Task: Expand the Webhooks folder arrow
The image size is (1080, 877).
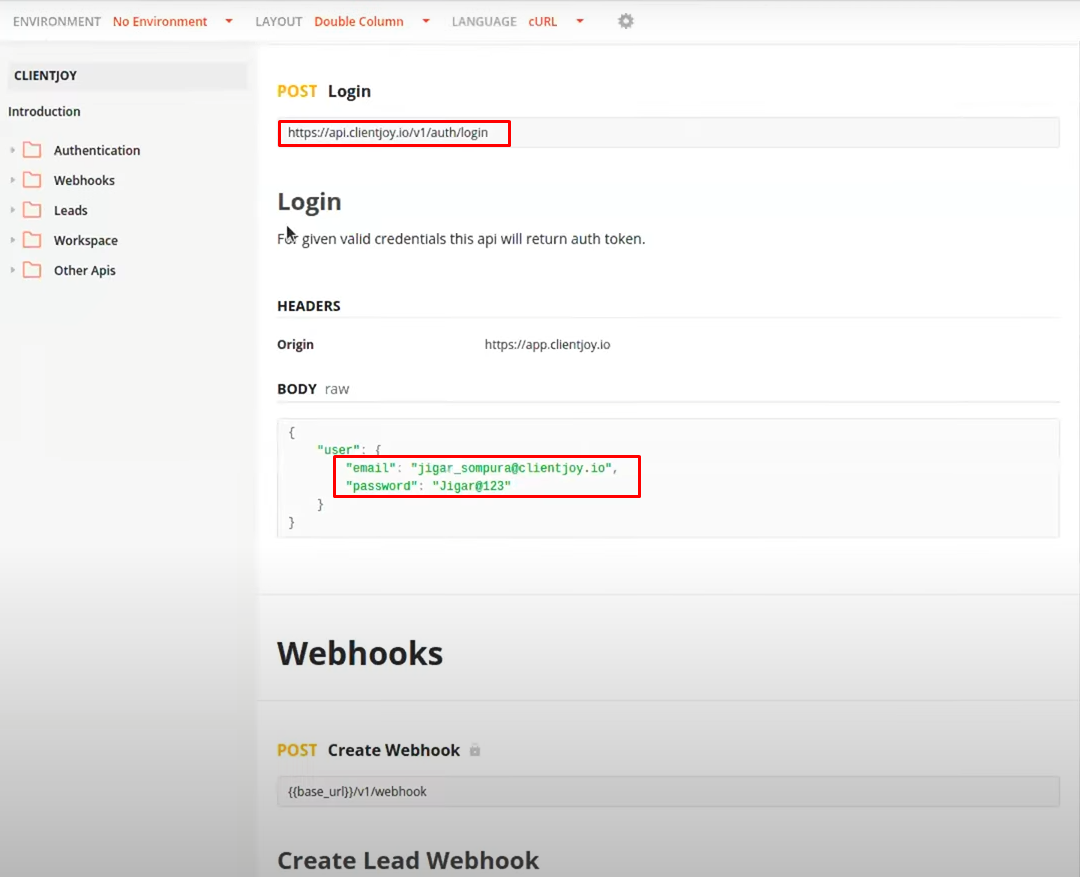Action: (x=12, y=180)
